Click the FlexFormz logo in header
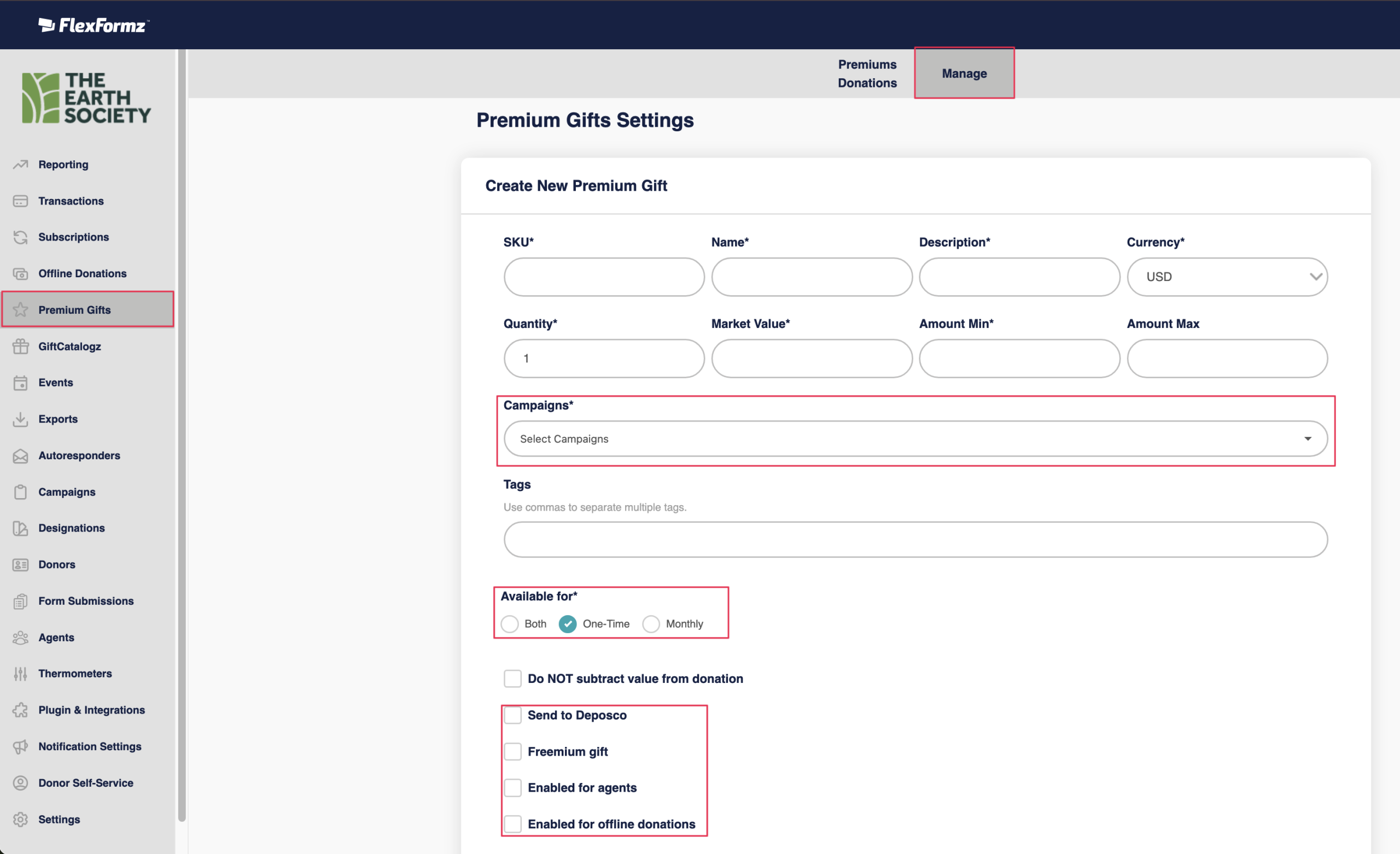The image size is (1400, 854). [x=94, y=25]
